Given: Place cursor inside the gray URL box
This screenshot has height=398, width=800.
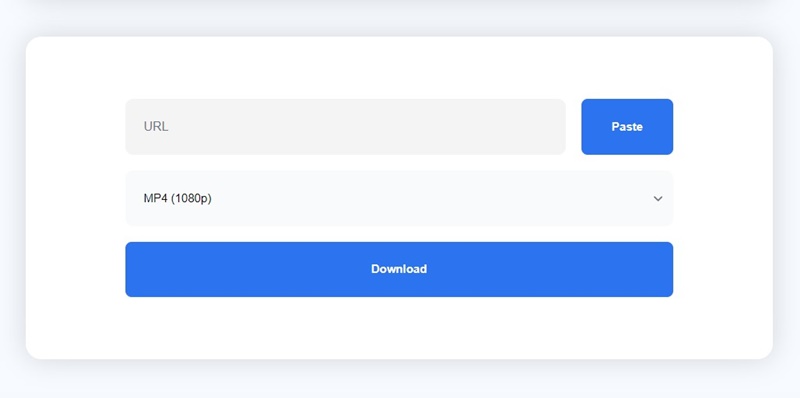Looking at the screenshot, I should coord(345,127).
